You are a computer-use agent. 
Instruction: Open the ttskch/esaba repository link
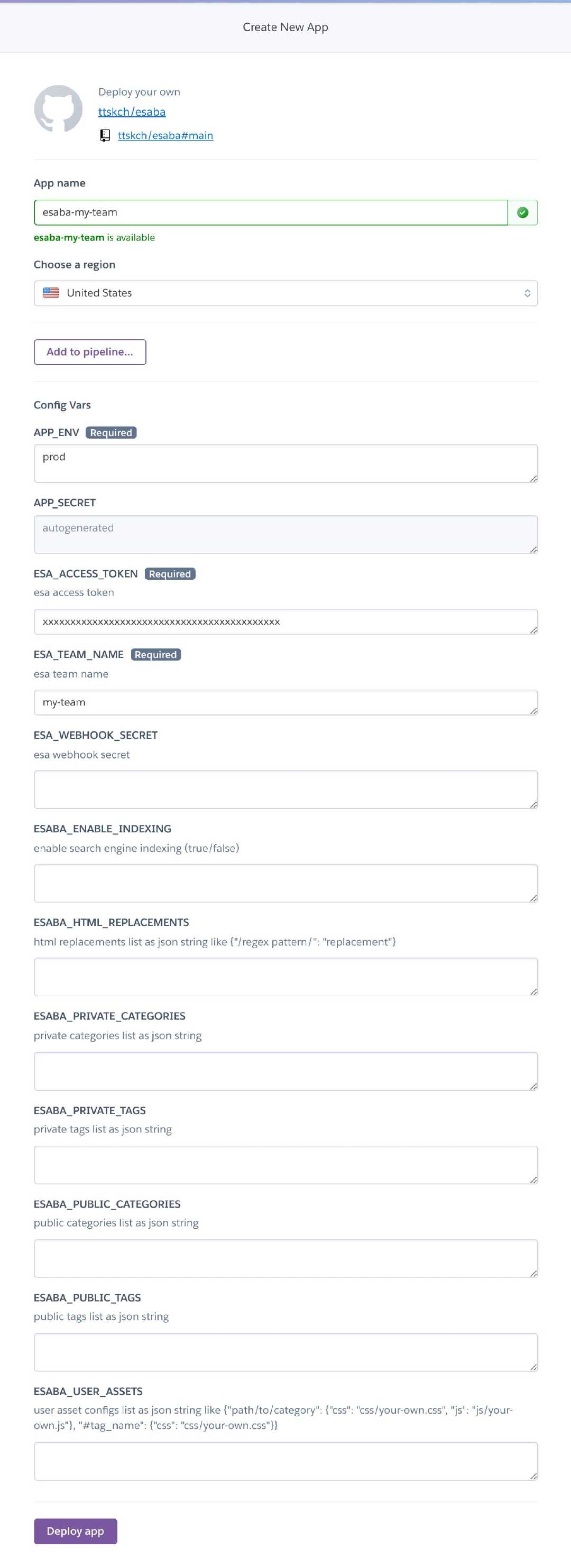coord(132,112)
